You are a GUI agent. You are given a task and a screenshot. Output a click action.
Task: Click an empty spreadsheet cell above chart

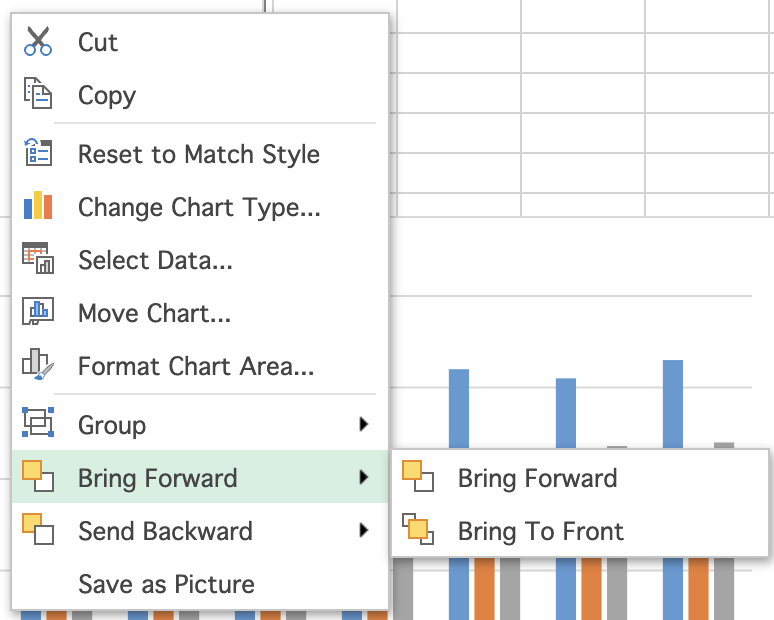point(582,100)
